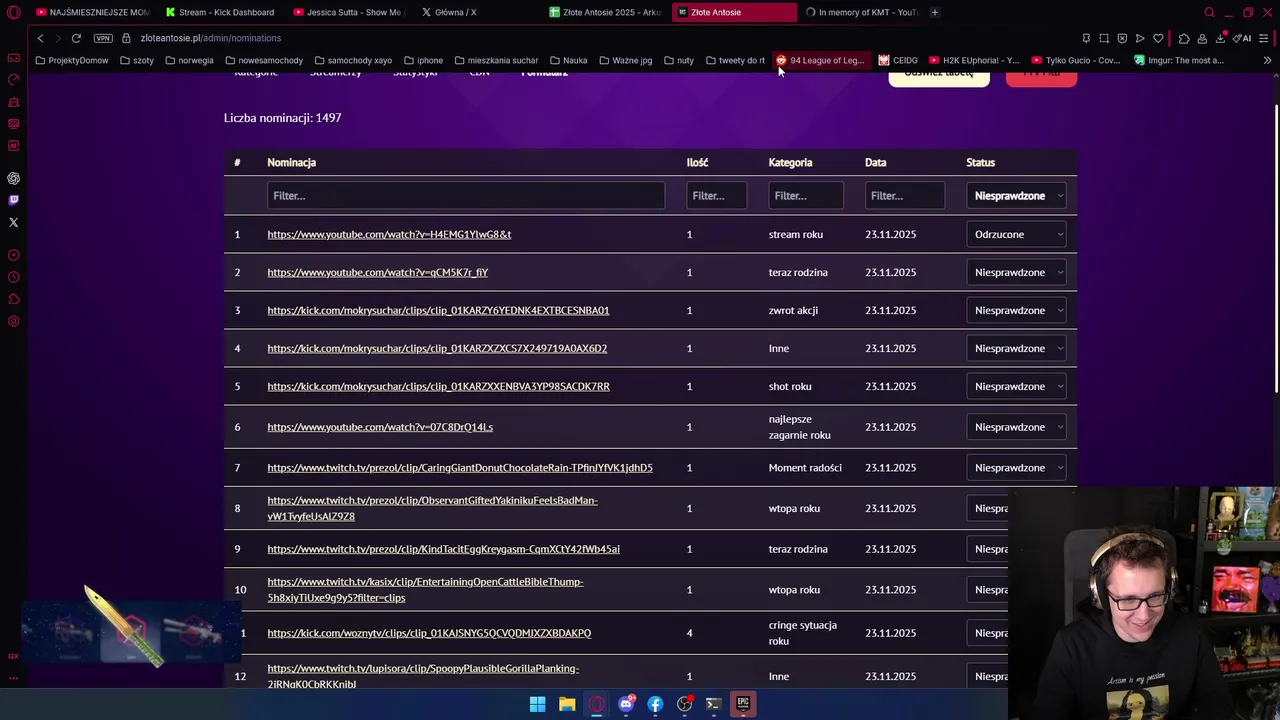Open ProjektyDomow bookmarks folder
Image resolution: width=1280 pixels, height=720 pixels.
click(72, 60)
